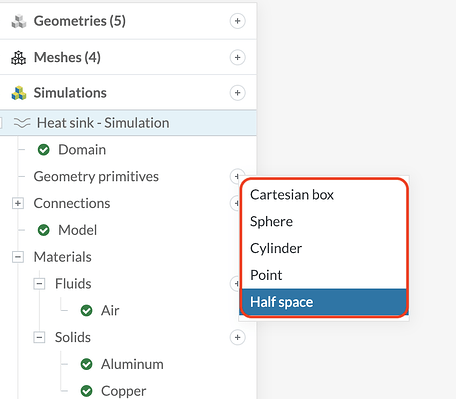The height and width of the screenshot is (399, 456).
Task: Click the green check beside Copper
Action: (x=87, y=391)
